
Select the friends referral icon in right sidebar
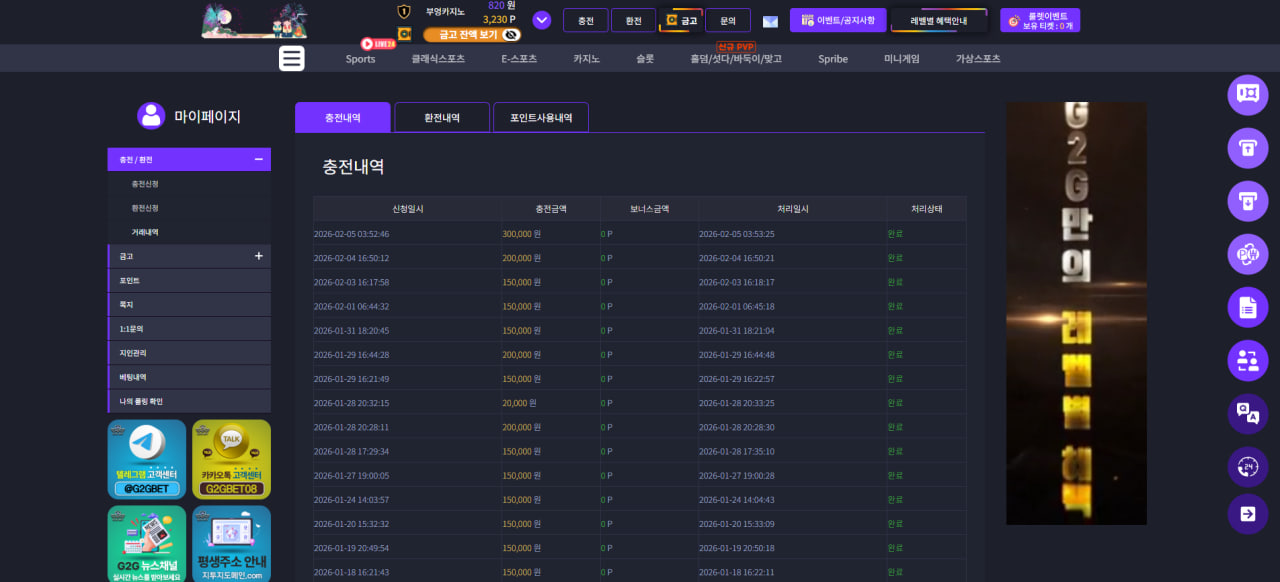(x=1248, y=360)
